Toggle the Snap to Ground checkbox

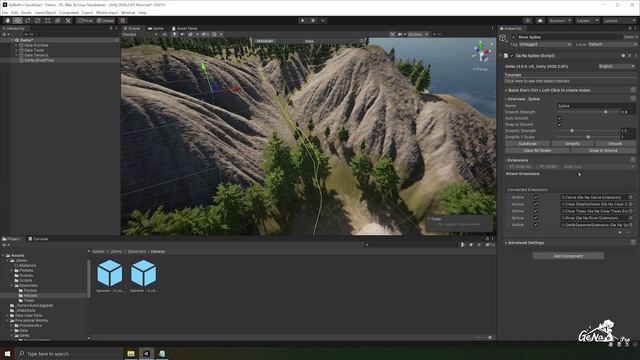tap(560, 124)
